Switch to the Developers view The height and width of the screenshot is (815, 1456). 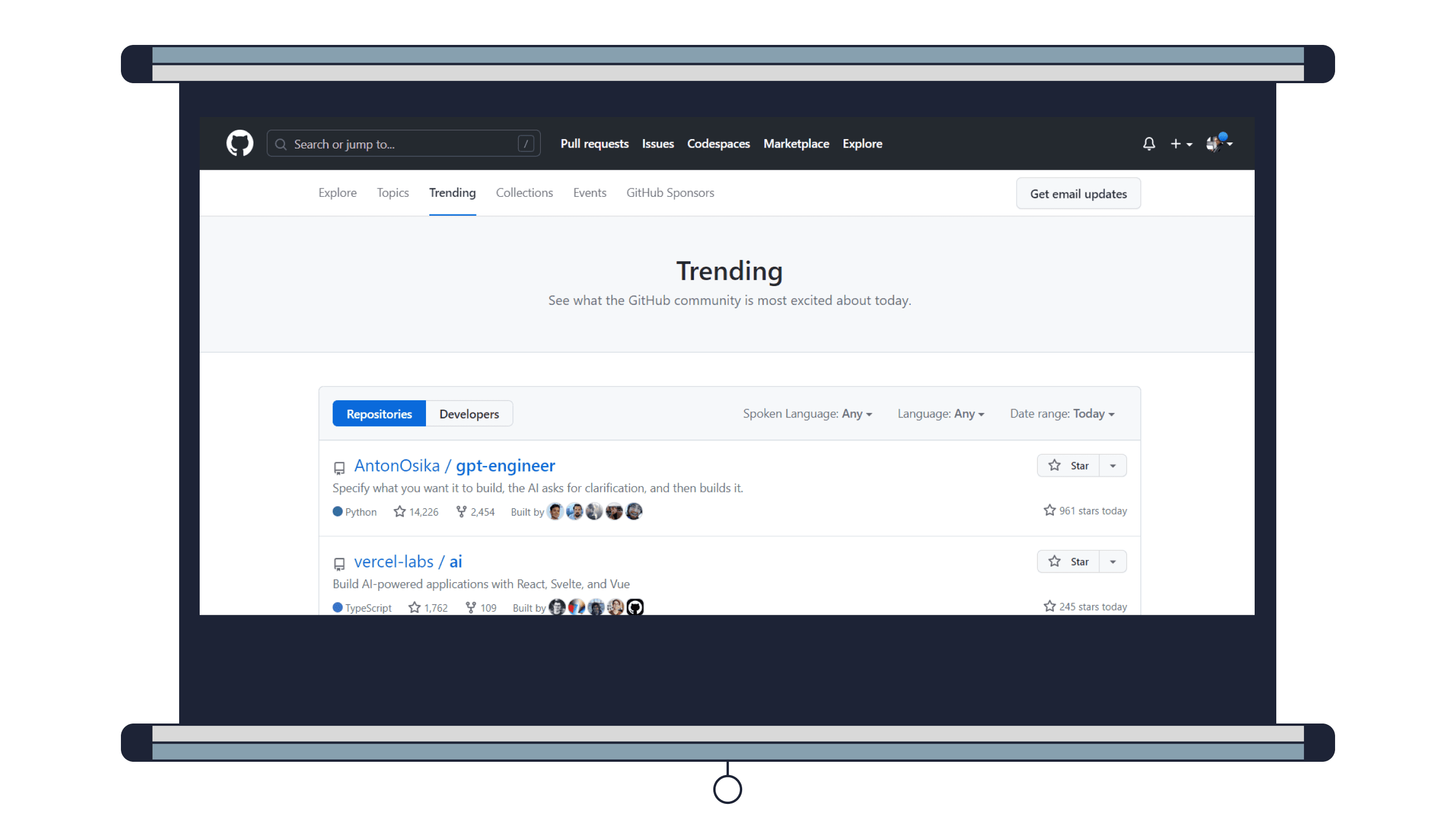469,414
